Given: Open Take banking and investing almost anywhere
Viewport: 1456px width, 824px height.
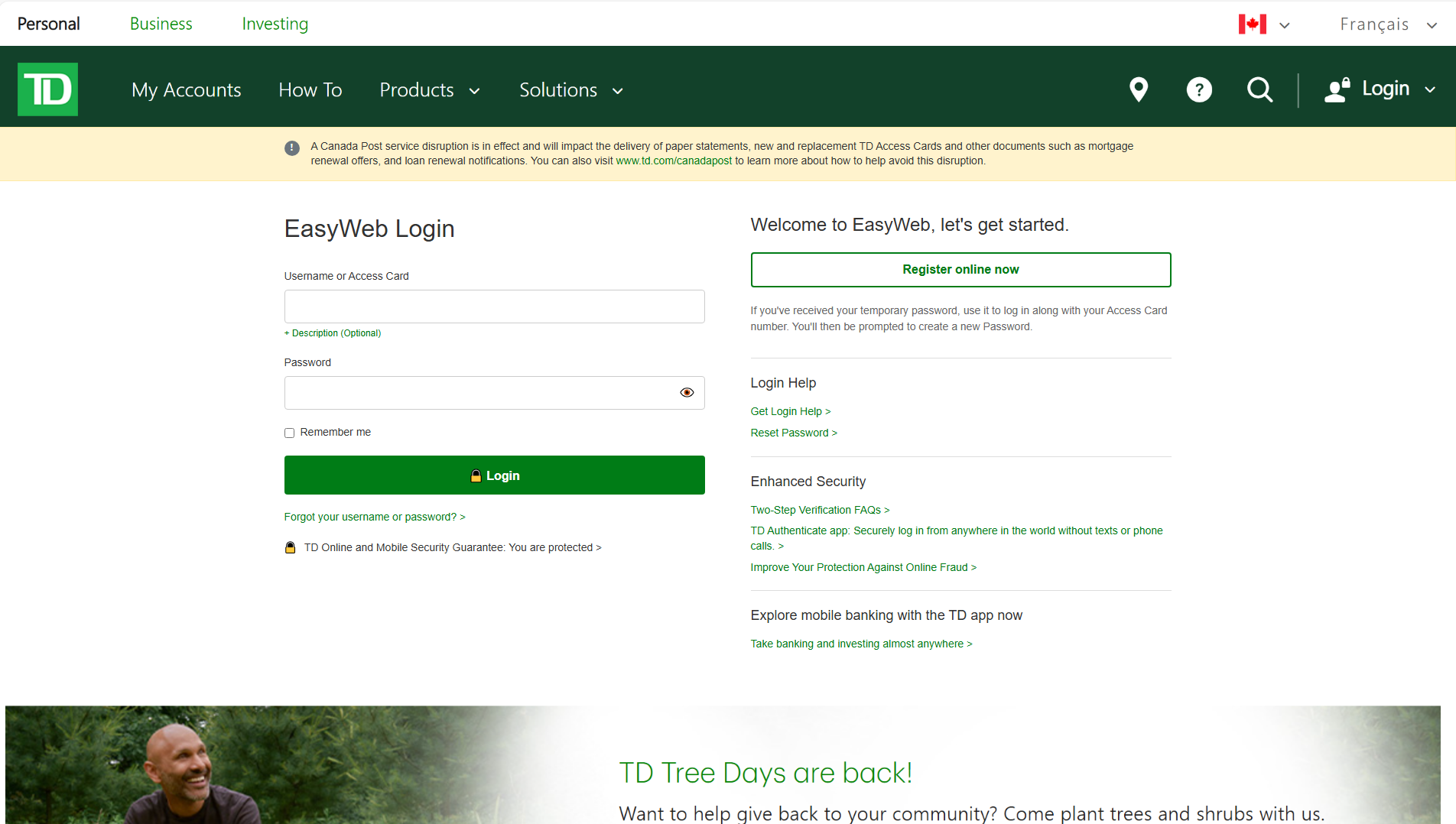Looking at the screenshot, I should [x=861, y=644].
